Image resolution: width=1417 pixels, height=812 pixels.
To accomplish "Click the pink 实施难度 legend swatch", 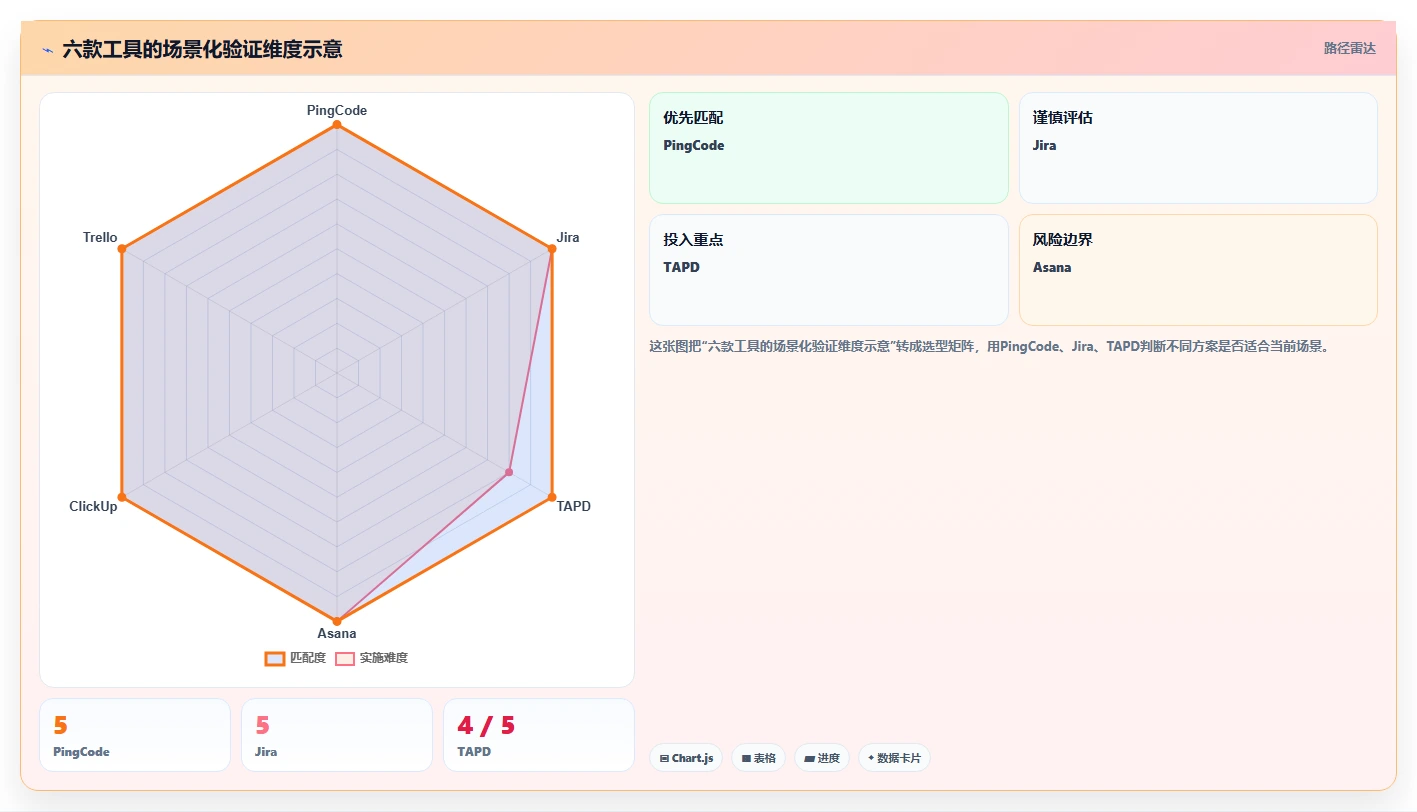I will pyautogui.click(x=345, y=658).
